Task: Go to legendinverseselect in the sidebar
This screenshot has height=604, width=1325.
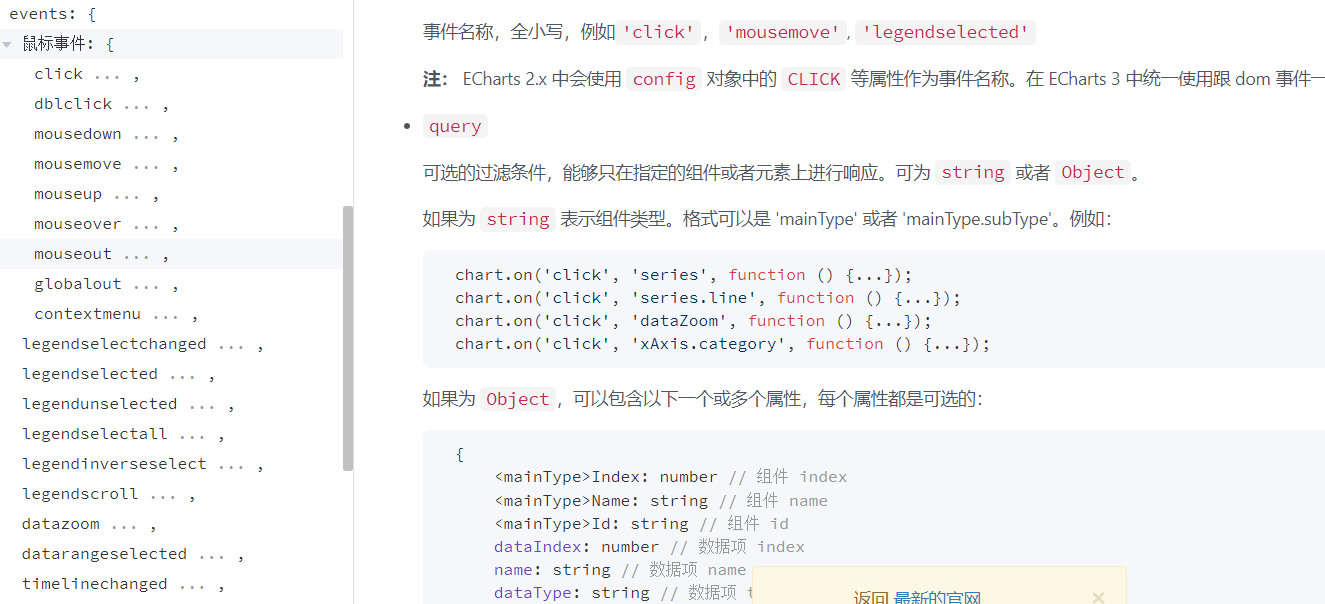Action: (x=114, y=464)
